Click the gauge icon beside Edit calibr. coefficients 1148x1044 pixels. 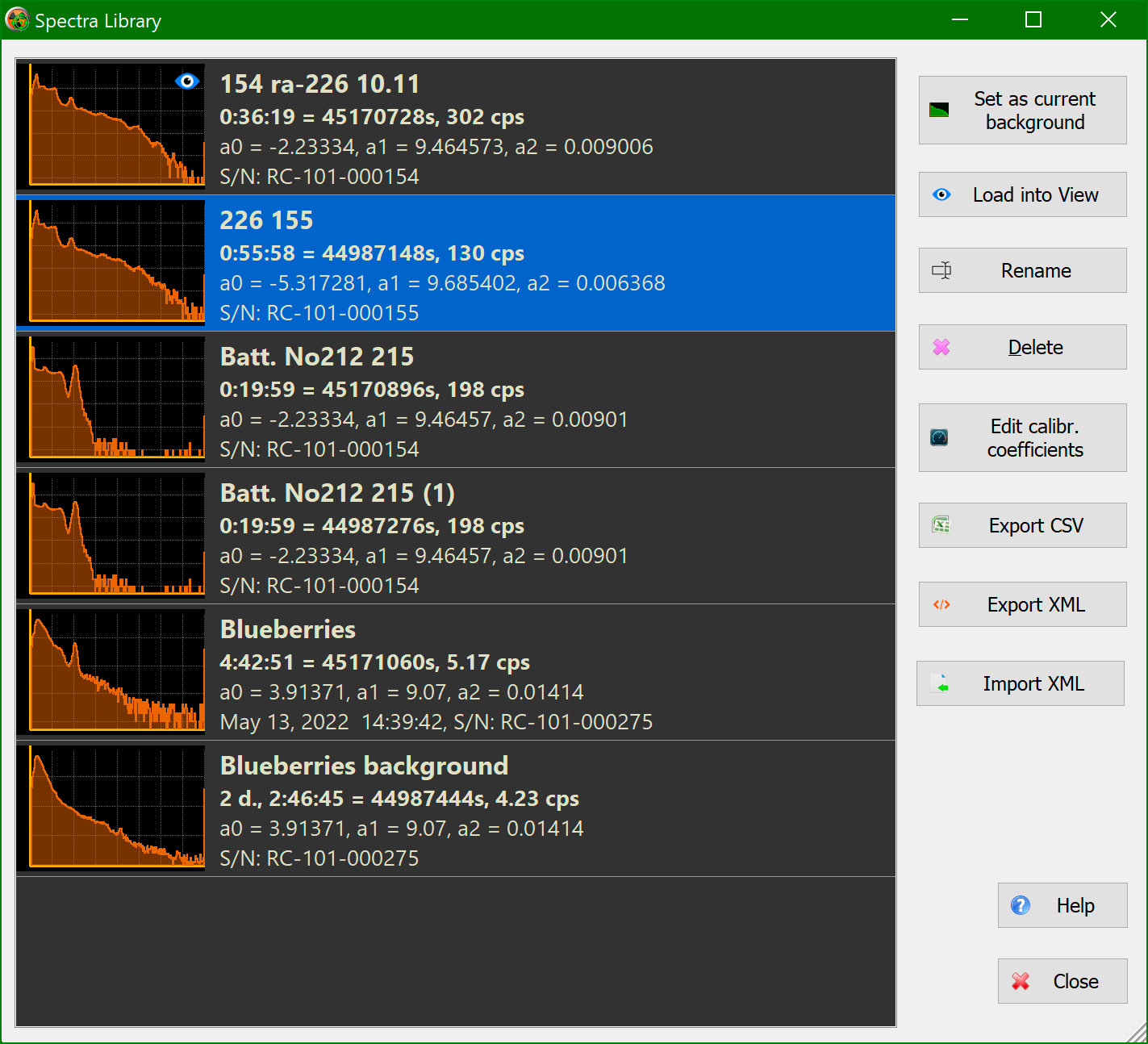(x=939, y=437)
